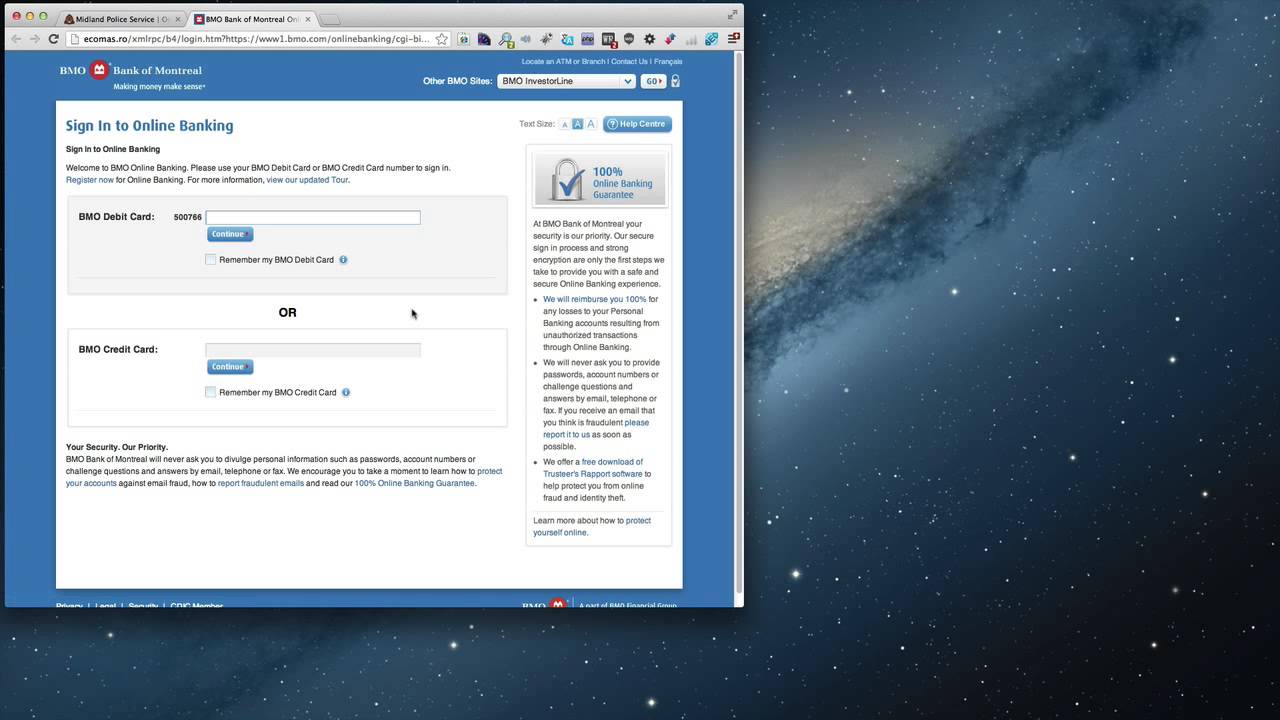Switch language via Français link
The width and height of the screenshot is (1280, 720).
click(668, 61)
